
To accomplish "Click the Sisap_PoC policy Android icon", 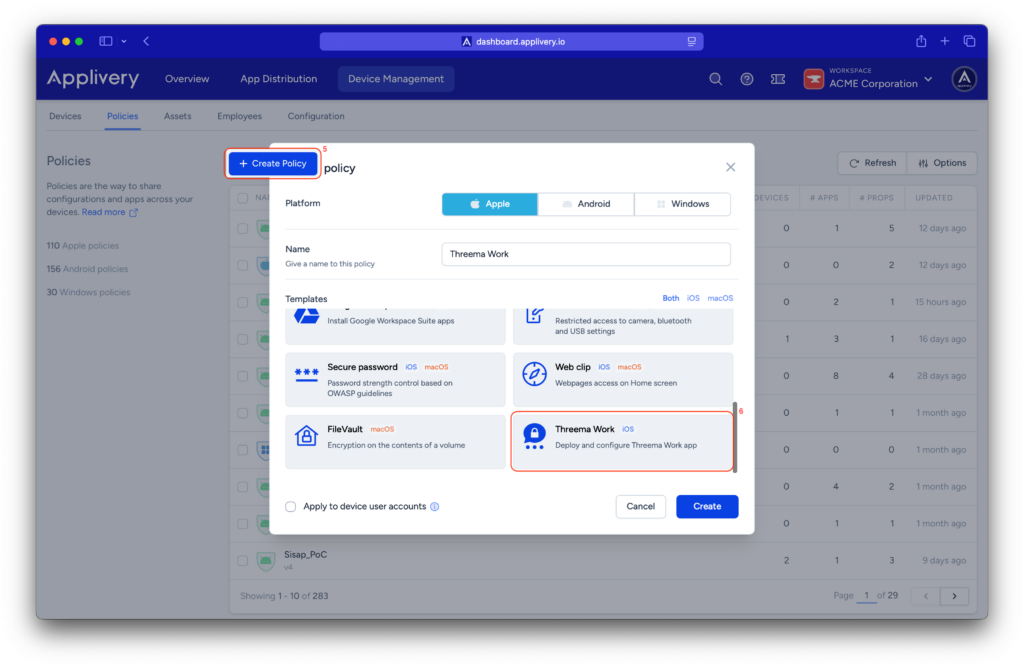I will coord(266,561).
